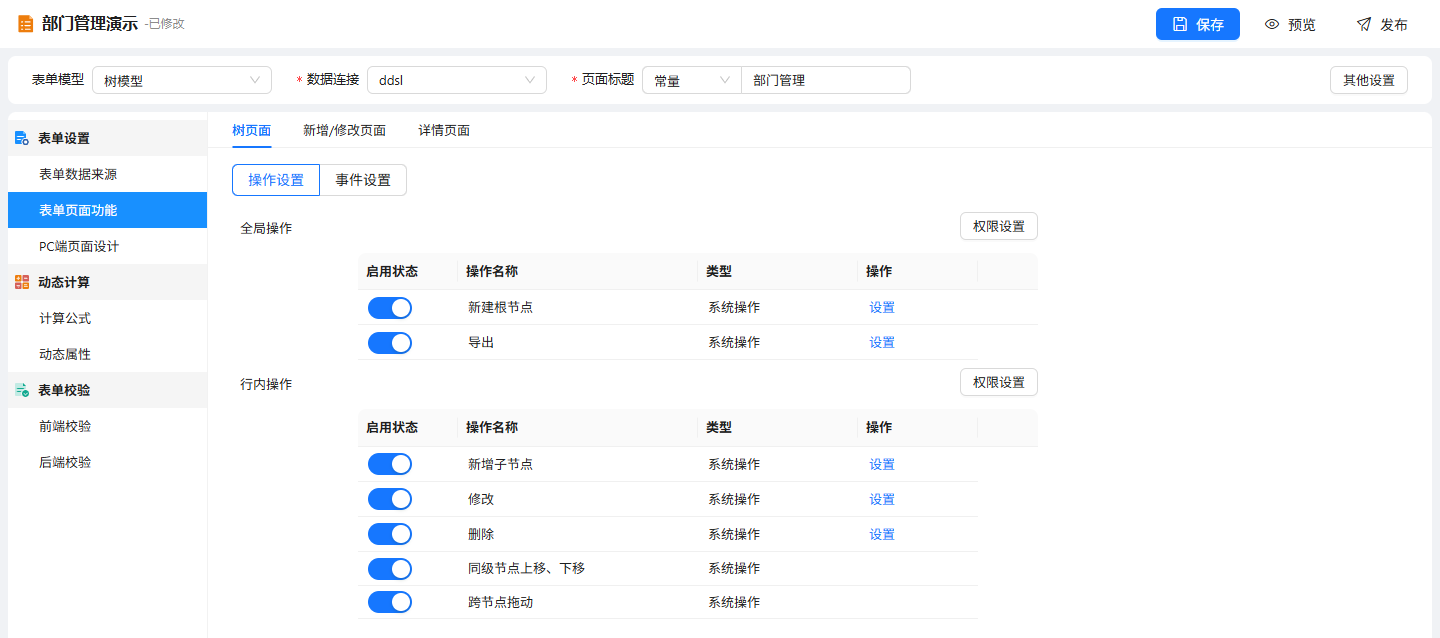The image size is (1440, 638).
Task: Open 其他设置
Action: click(x=1369, y=80)
